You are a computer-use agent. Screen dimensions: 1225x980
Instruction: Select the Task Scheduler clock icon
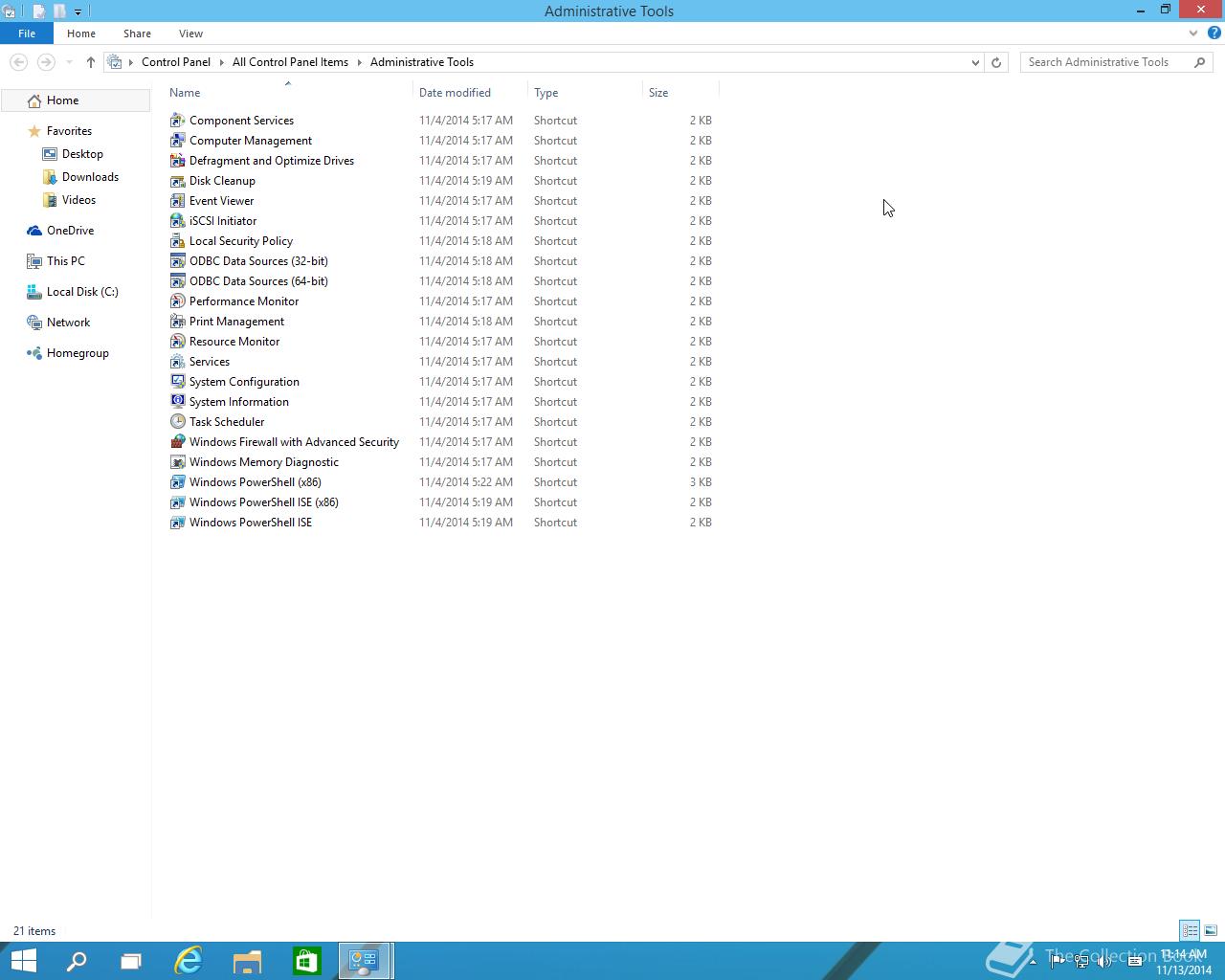177,422
